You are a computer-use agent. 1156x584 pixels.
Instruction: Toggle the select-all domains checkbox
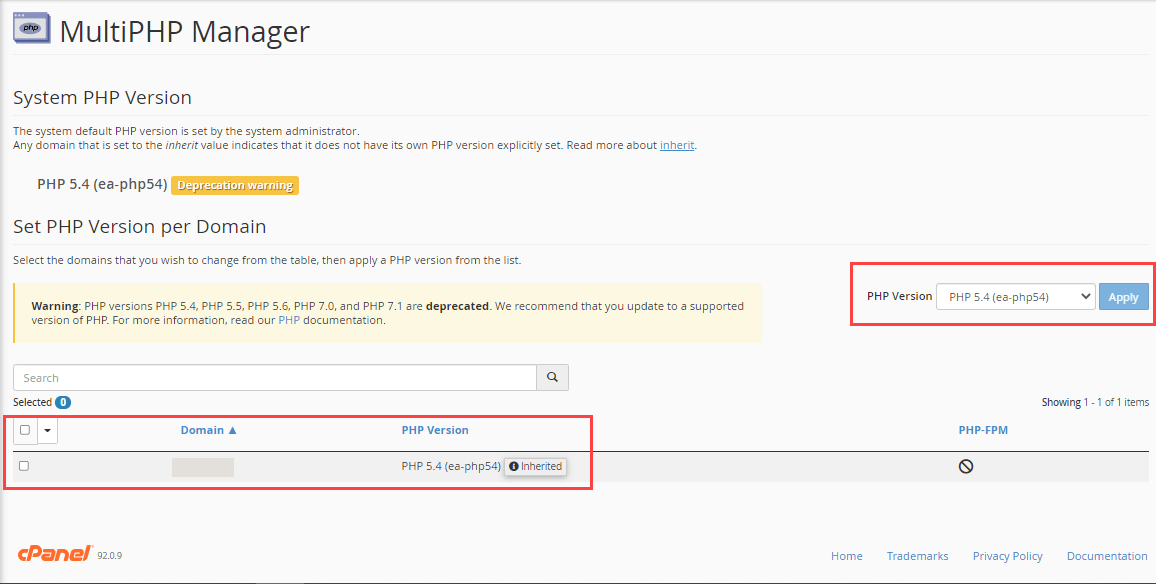(x=25, y=430)
